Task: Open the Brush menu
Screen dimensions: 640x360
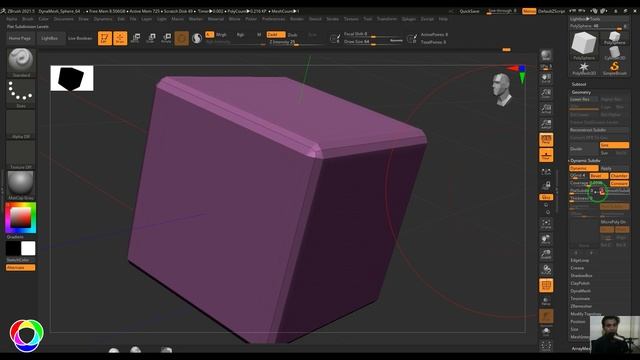Action: (28, 19)
